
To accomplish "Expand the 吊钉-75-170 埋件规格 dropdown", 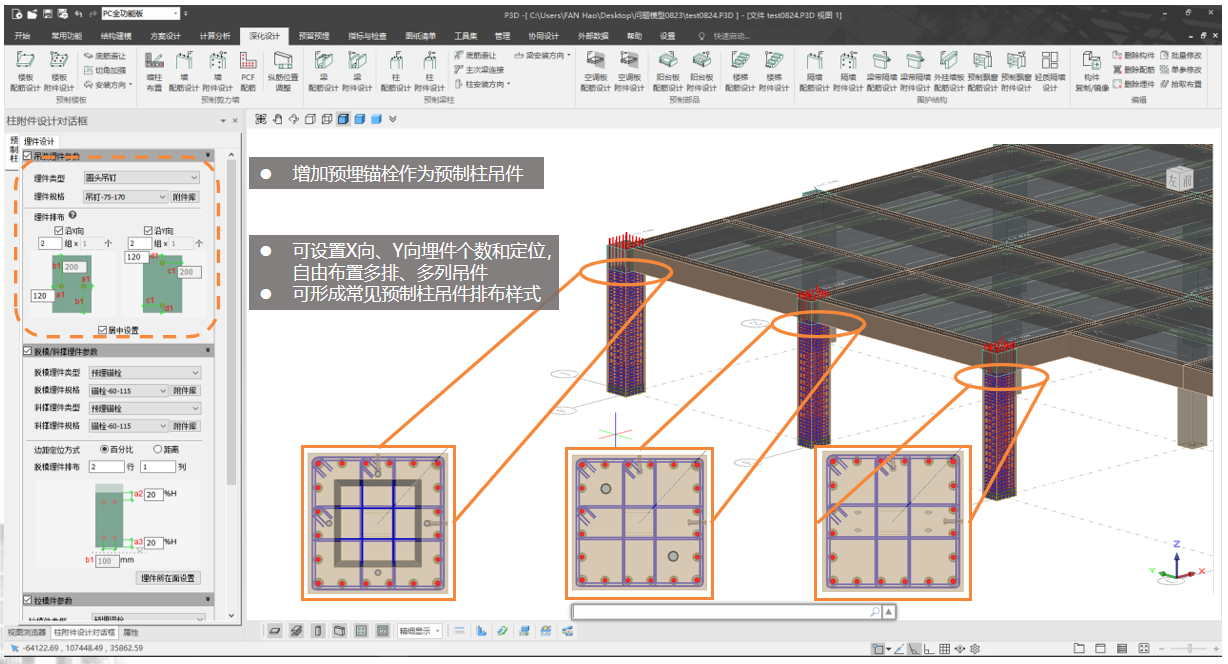I will [x=125, y=197].
